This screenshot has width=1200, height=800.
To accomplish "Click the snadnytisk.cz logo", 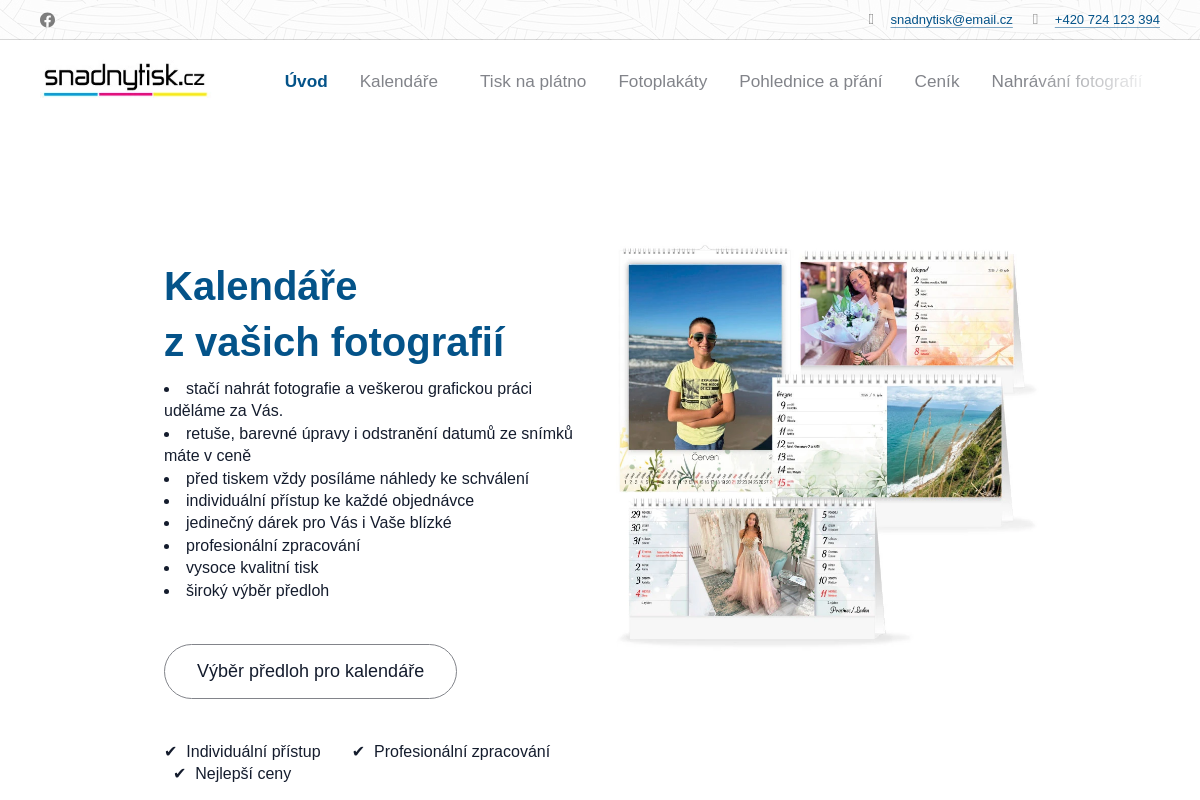I will pyautogui.click(x=125, y=79).
